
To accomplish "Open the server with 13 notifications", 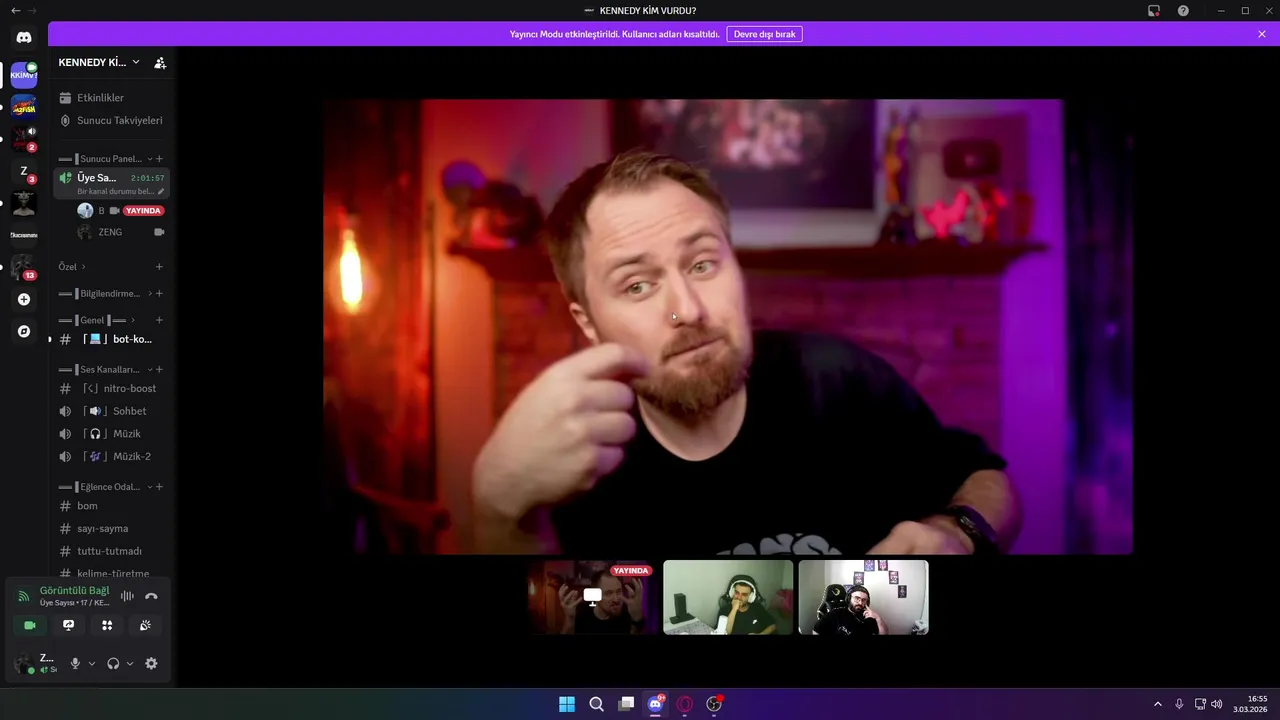I will point(24,267).
